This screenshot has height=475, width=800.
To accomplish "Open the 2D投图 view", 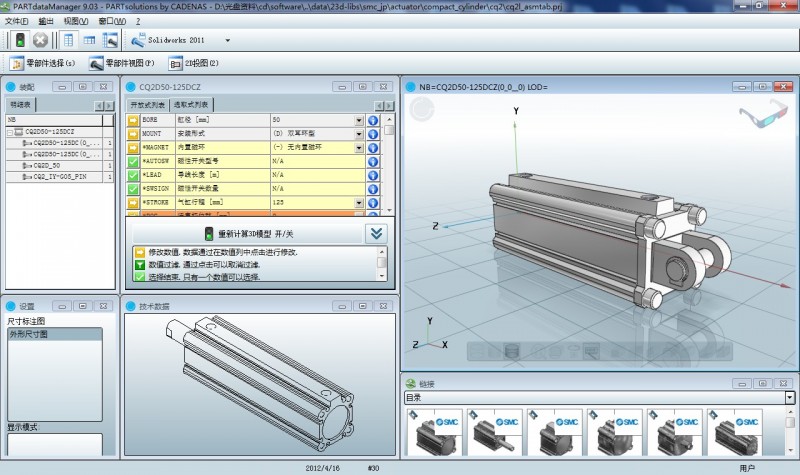I will pyautogui.click(x=194, y=63).
